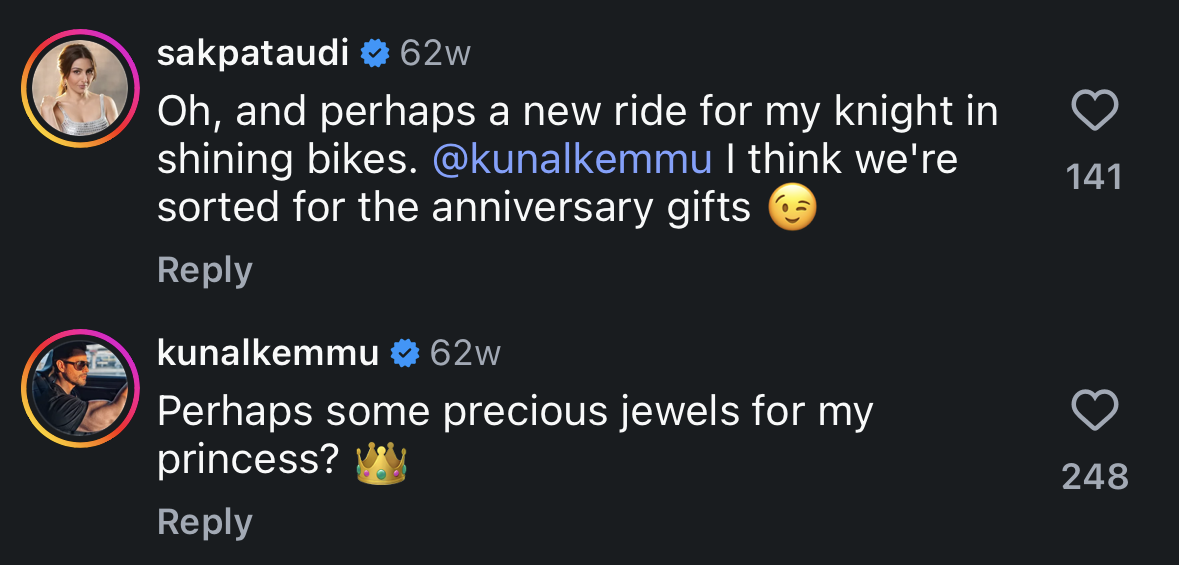The height and width of the screenshot is (565, 1179).
Task: Tap the crown emoji after 'princess?'
Action: tap(381, 462)
